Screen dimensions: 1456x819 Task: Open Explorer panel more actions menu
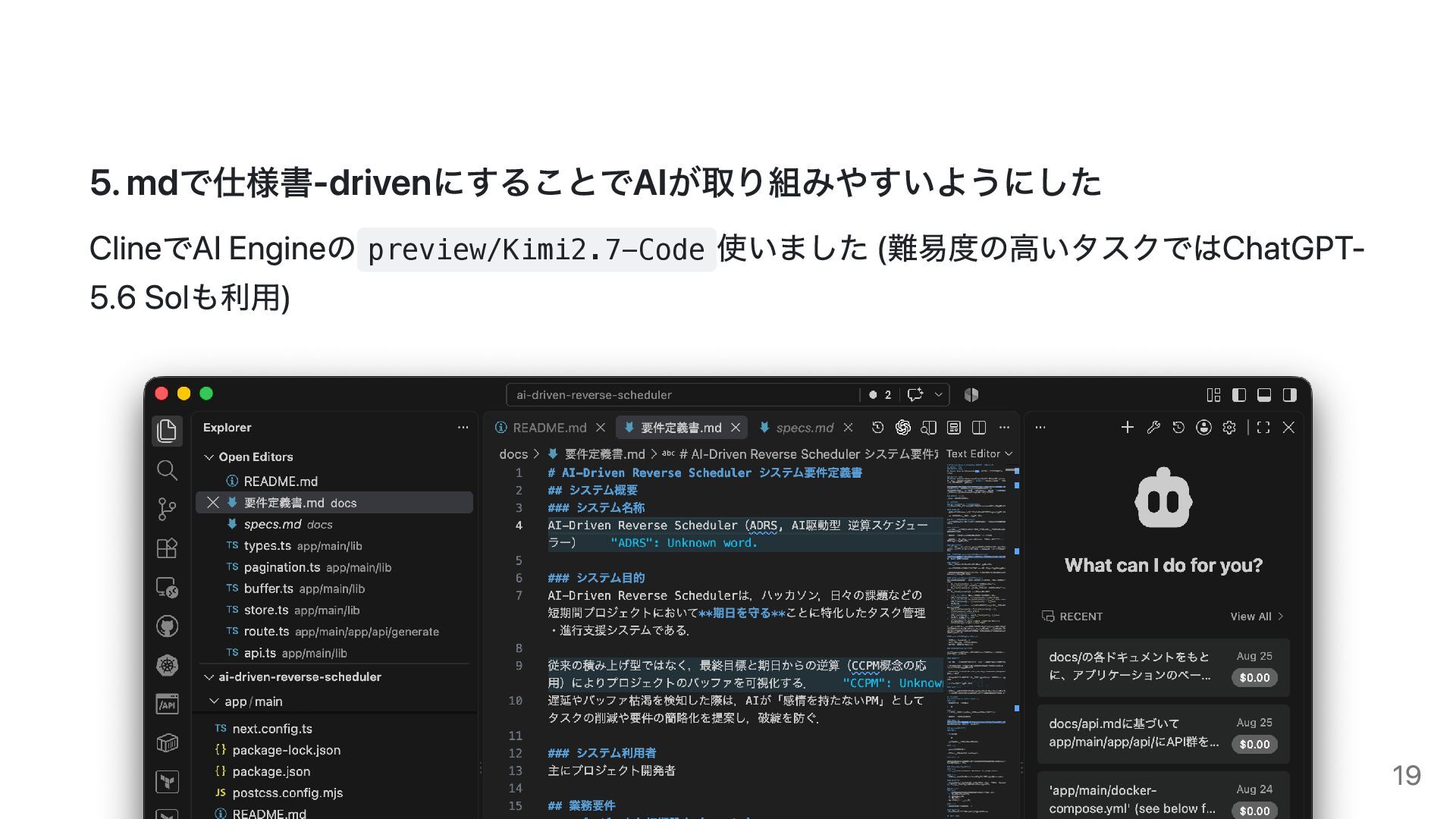pos(463,428)
